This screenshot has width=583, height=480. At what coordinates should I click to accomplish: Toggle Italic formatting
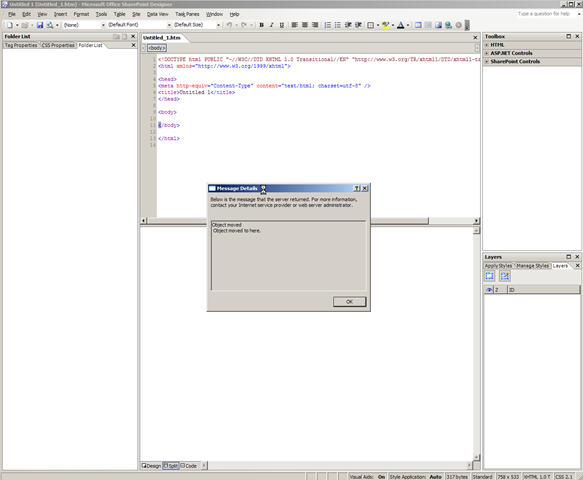(271, 25)
